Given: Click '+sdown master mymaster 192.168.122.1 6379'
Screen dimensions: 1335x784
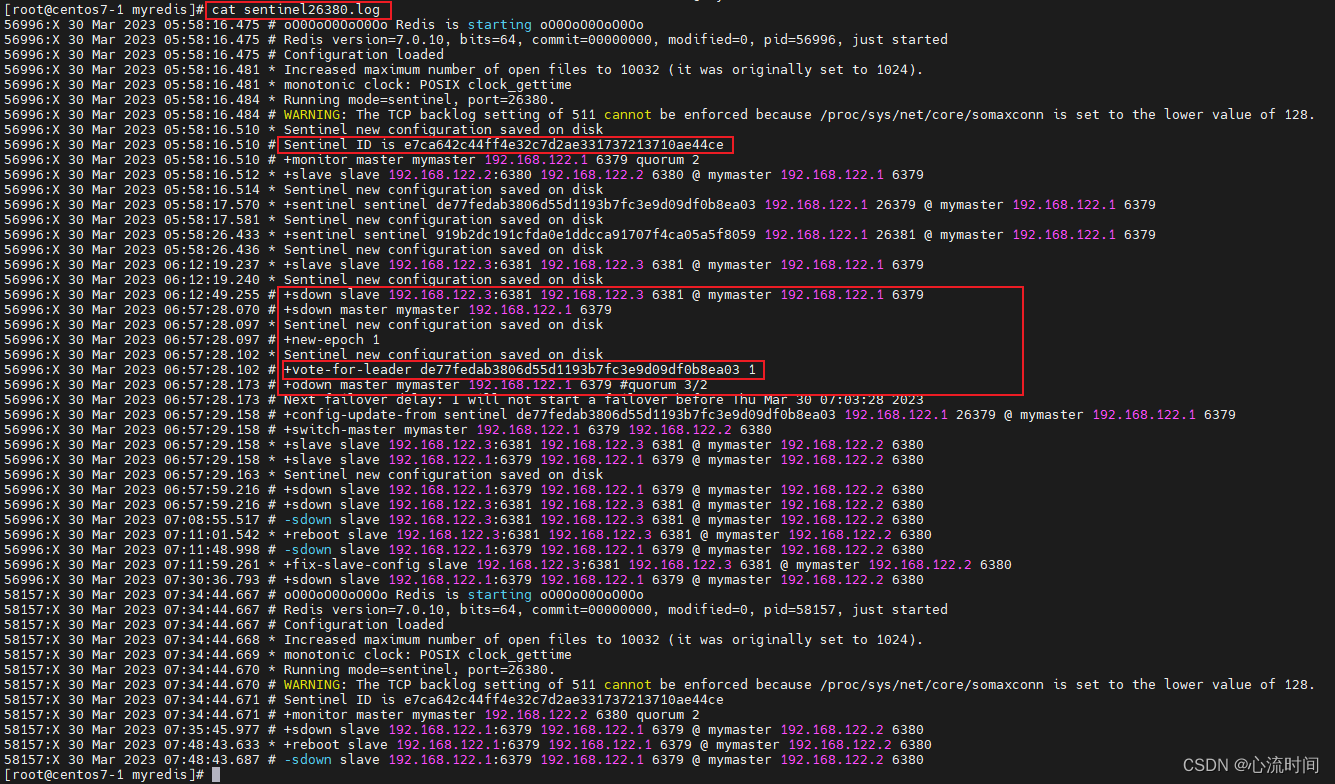Looking at the screenshot, I should 447,310.
